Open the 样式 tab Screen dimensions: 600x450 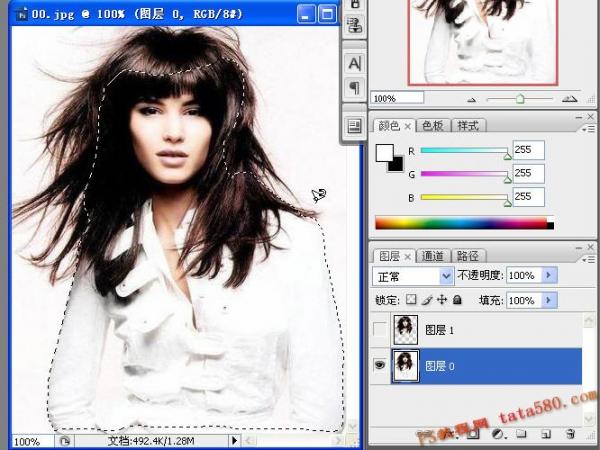pyautogui.click(x=468, y=125)
